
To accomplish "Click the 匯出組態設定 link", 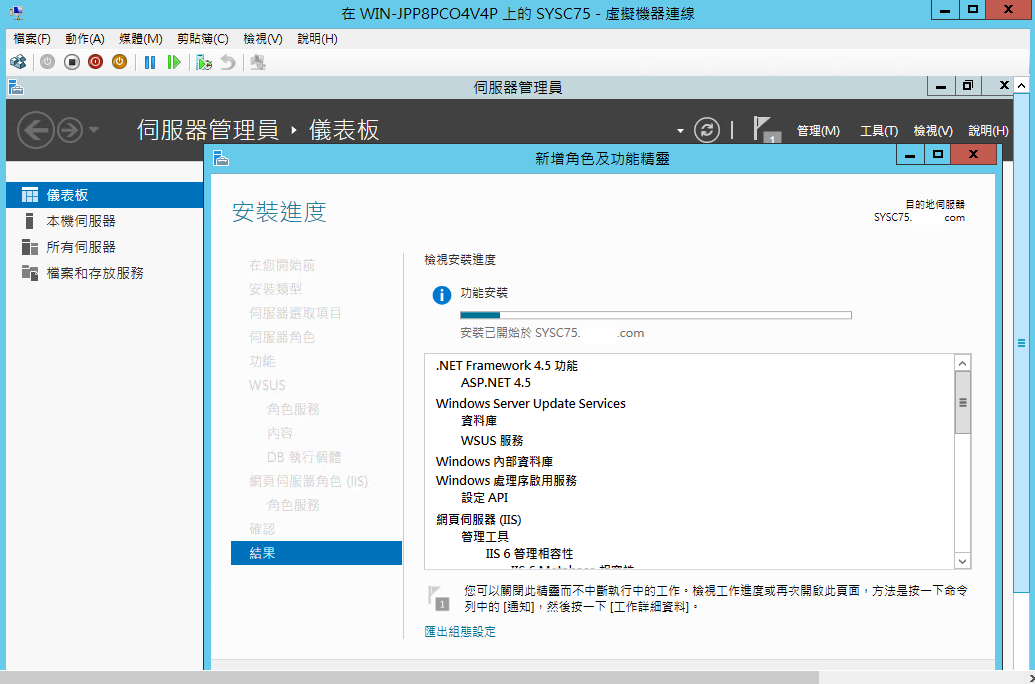I will [460, 632].
